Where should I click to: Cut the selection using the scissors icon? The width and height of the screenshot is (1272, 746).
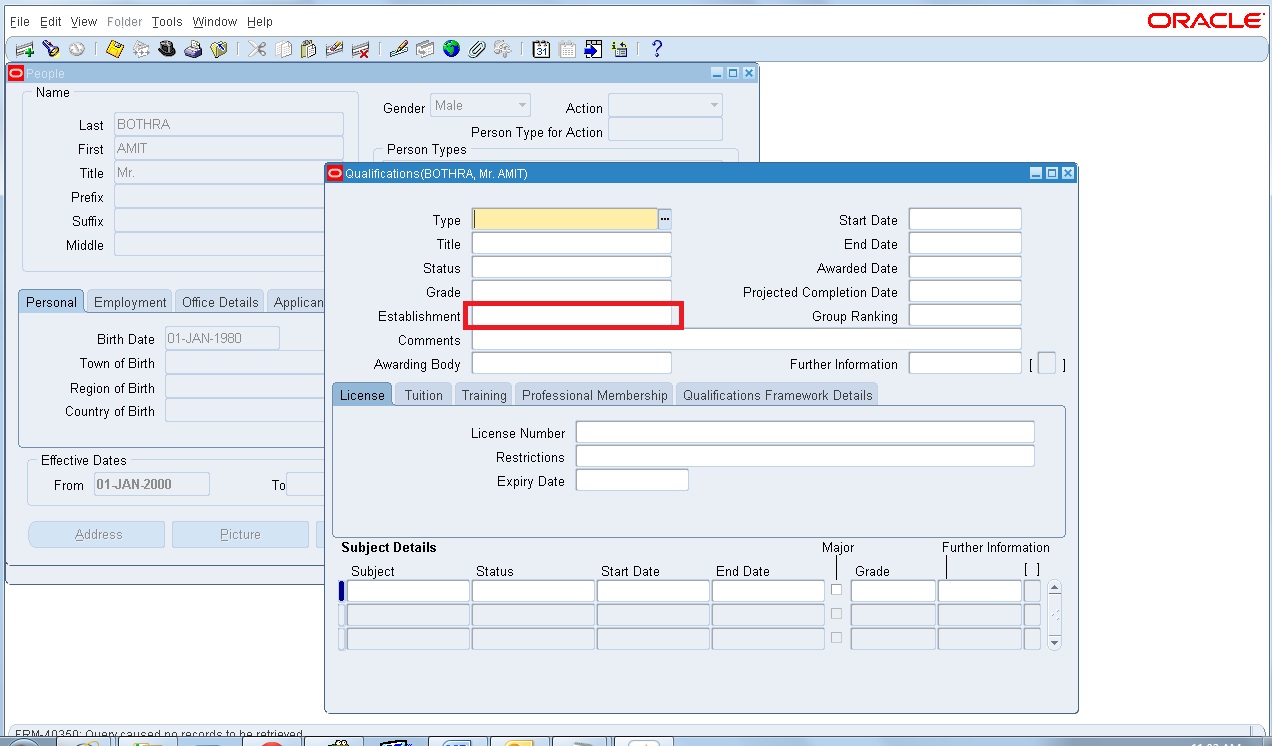256,48
